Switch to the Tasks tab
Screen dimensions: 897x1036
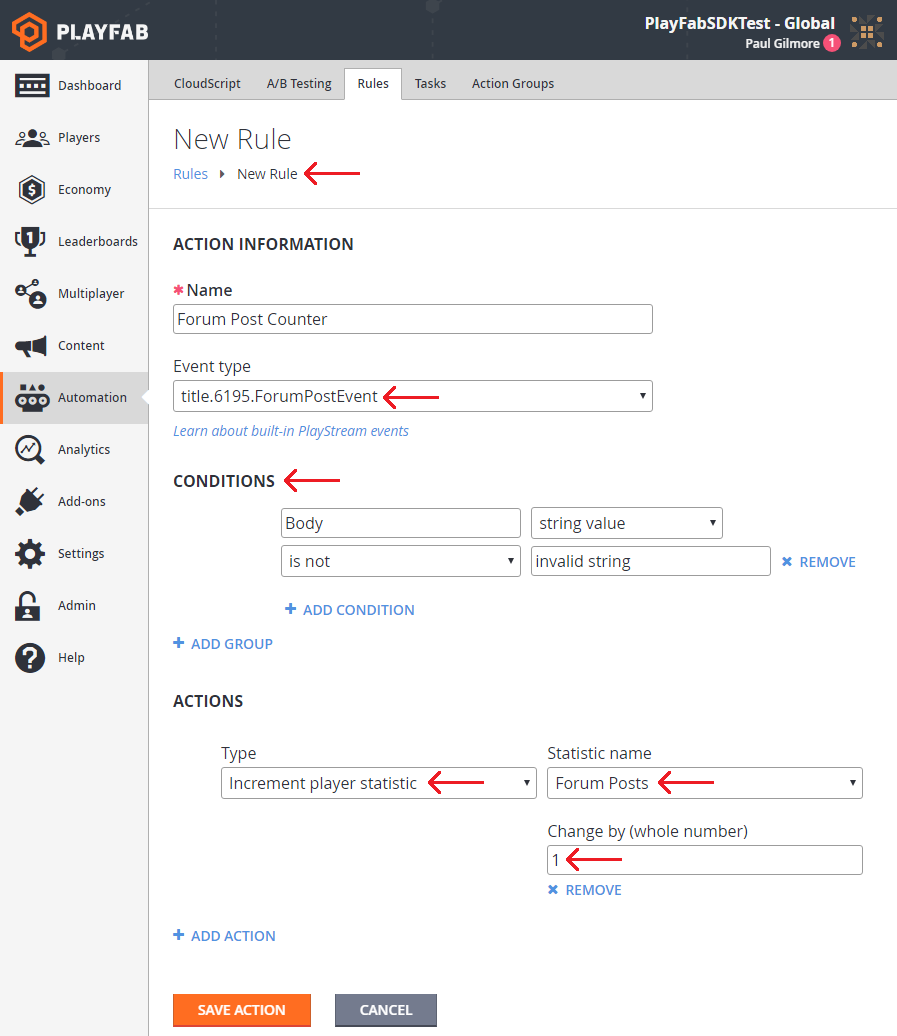430,84
